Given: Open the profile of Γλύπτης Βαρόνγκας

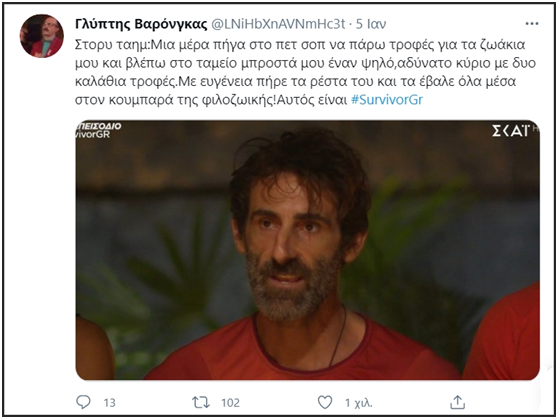Looking at the screenshot, I should point(141,24).
